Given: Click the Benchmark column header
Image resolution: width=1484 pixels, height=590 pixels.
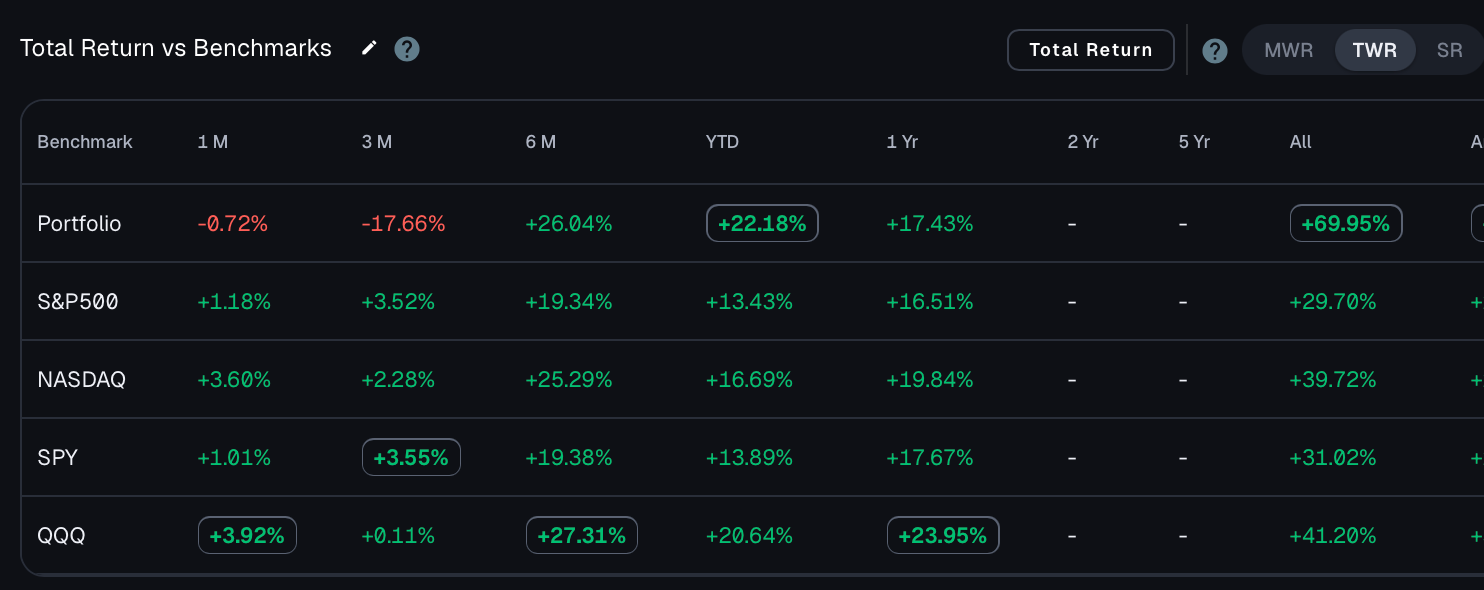Looking at the screenshot, I should tap(85, 142).
